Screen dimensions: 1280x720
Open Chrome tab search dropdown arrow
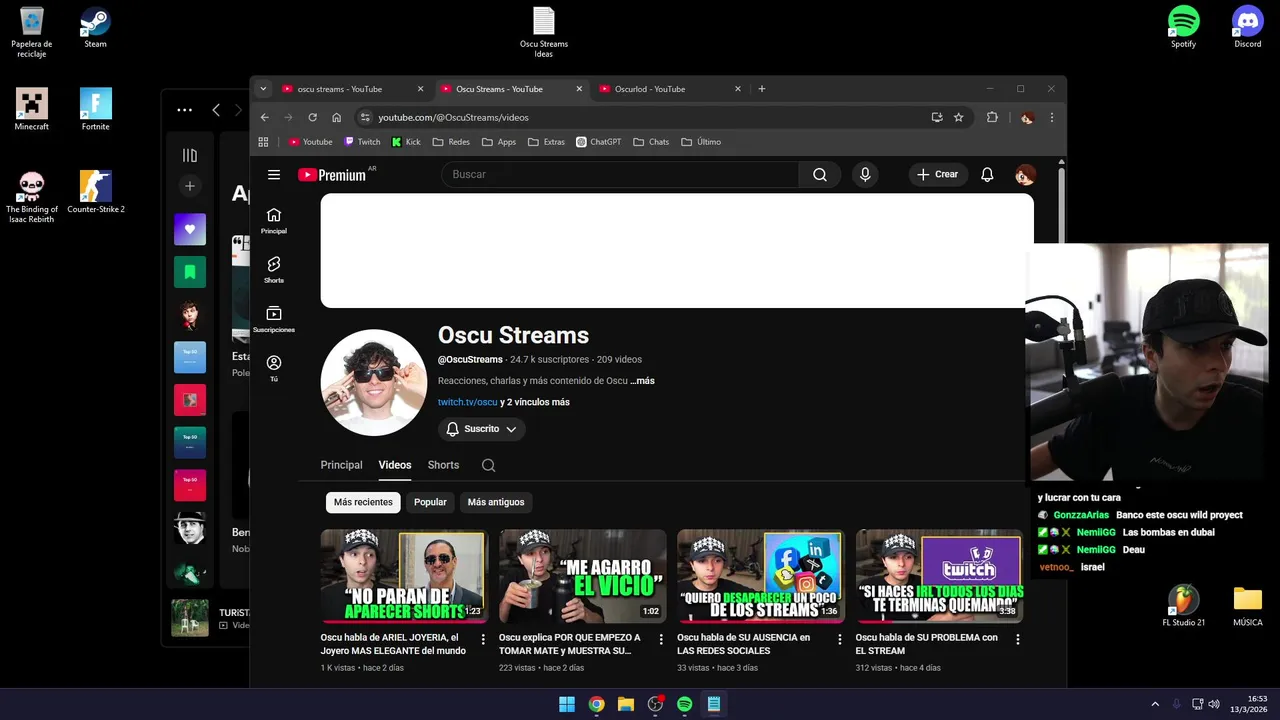(263, 89)
